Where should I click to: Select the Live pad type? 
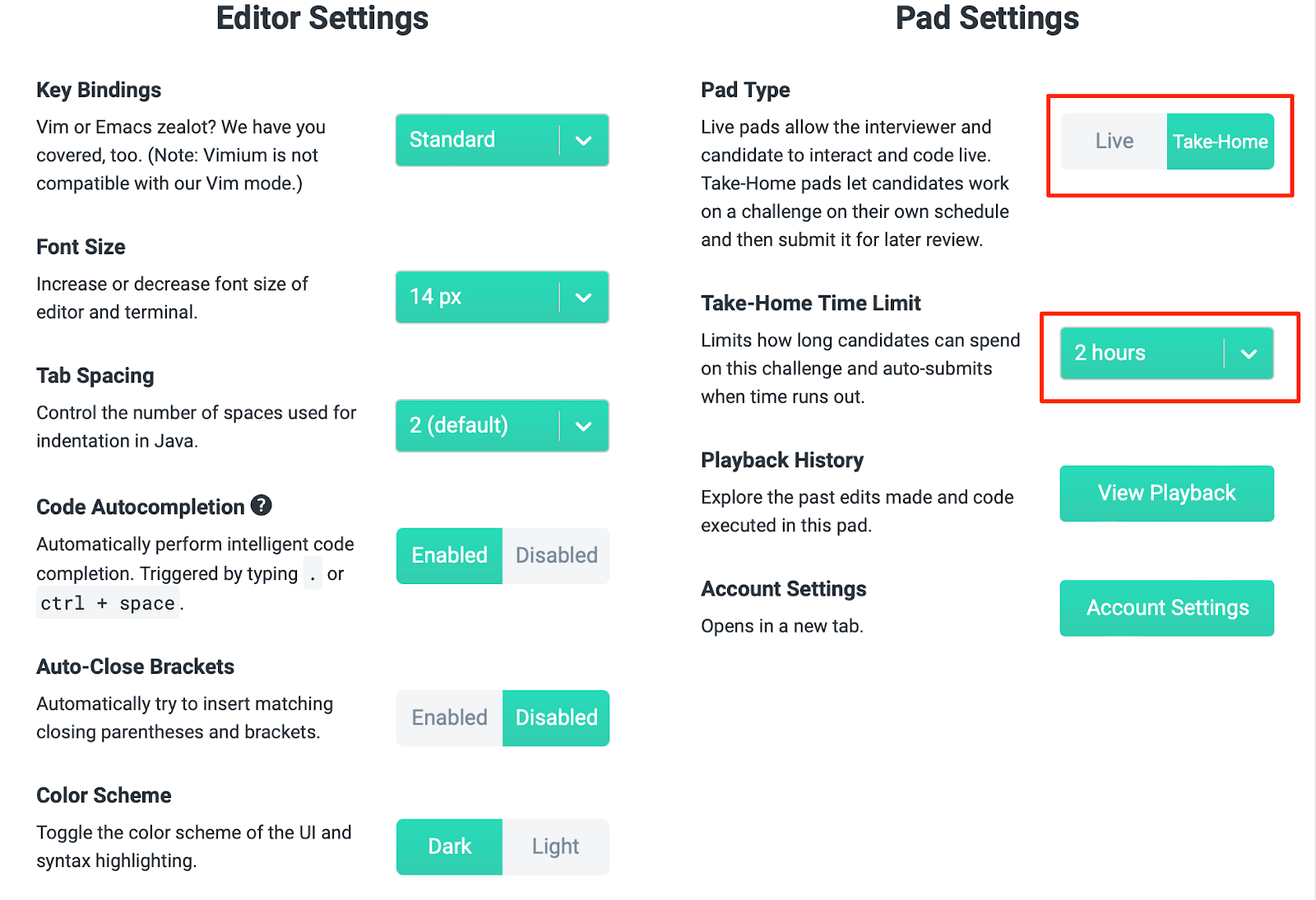(1114, 141)
